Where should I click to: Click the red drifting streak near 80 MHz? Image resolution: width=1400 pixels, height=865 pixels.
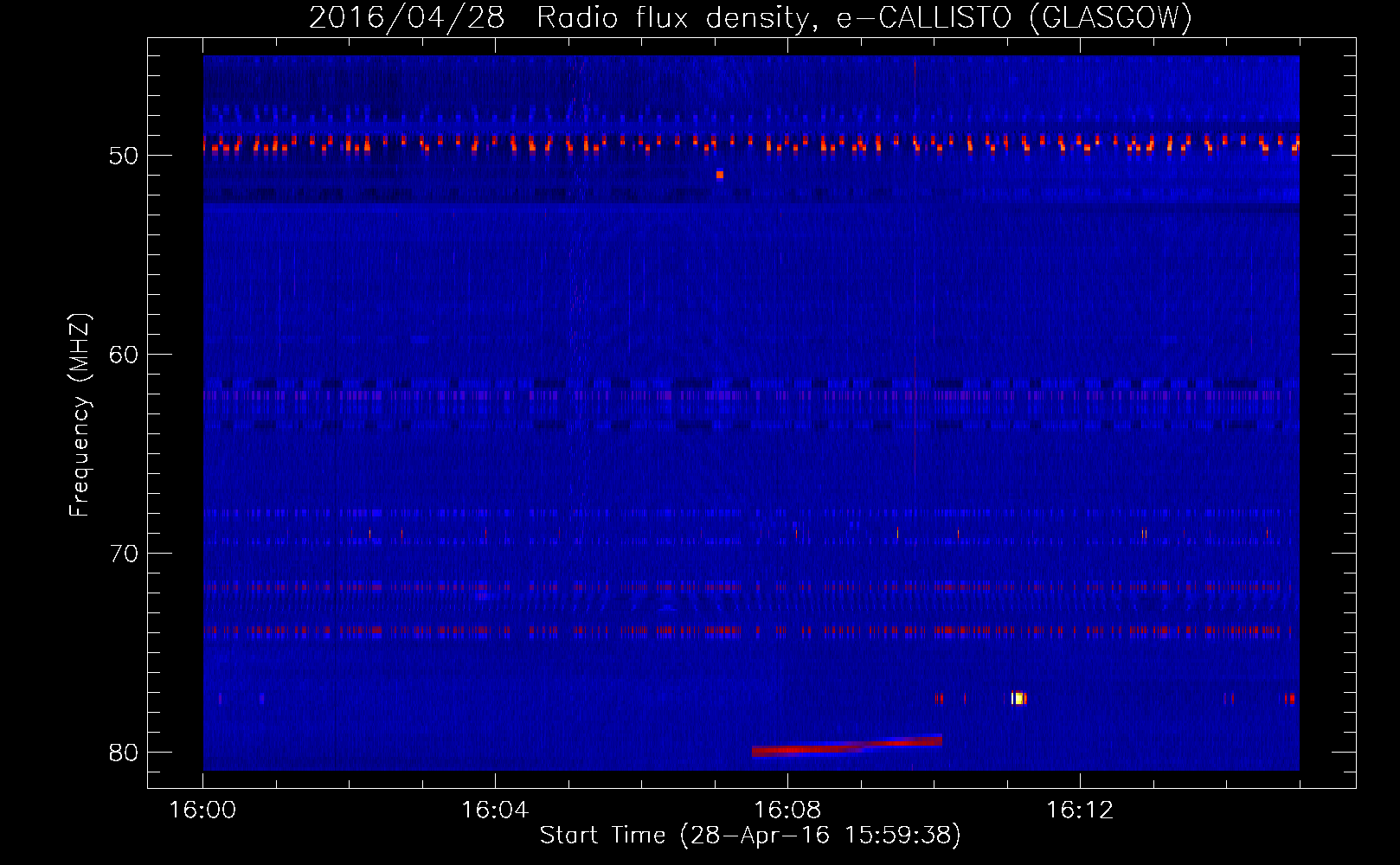pyautogui.click(x=847, y=746)
